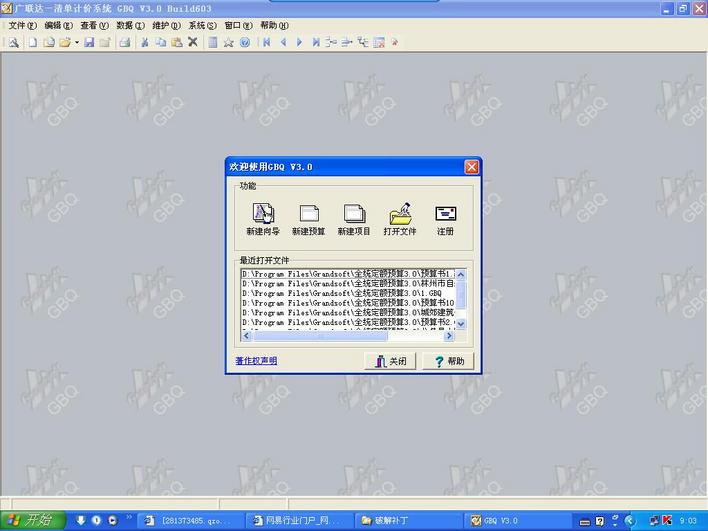The width and height of the screenshot is (708, 531).
Task: Switch to the 破解补丁 taskbar folder
Action: pos(409,521)
